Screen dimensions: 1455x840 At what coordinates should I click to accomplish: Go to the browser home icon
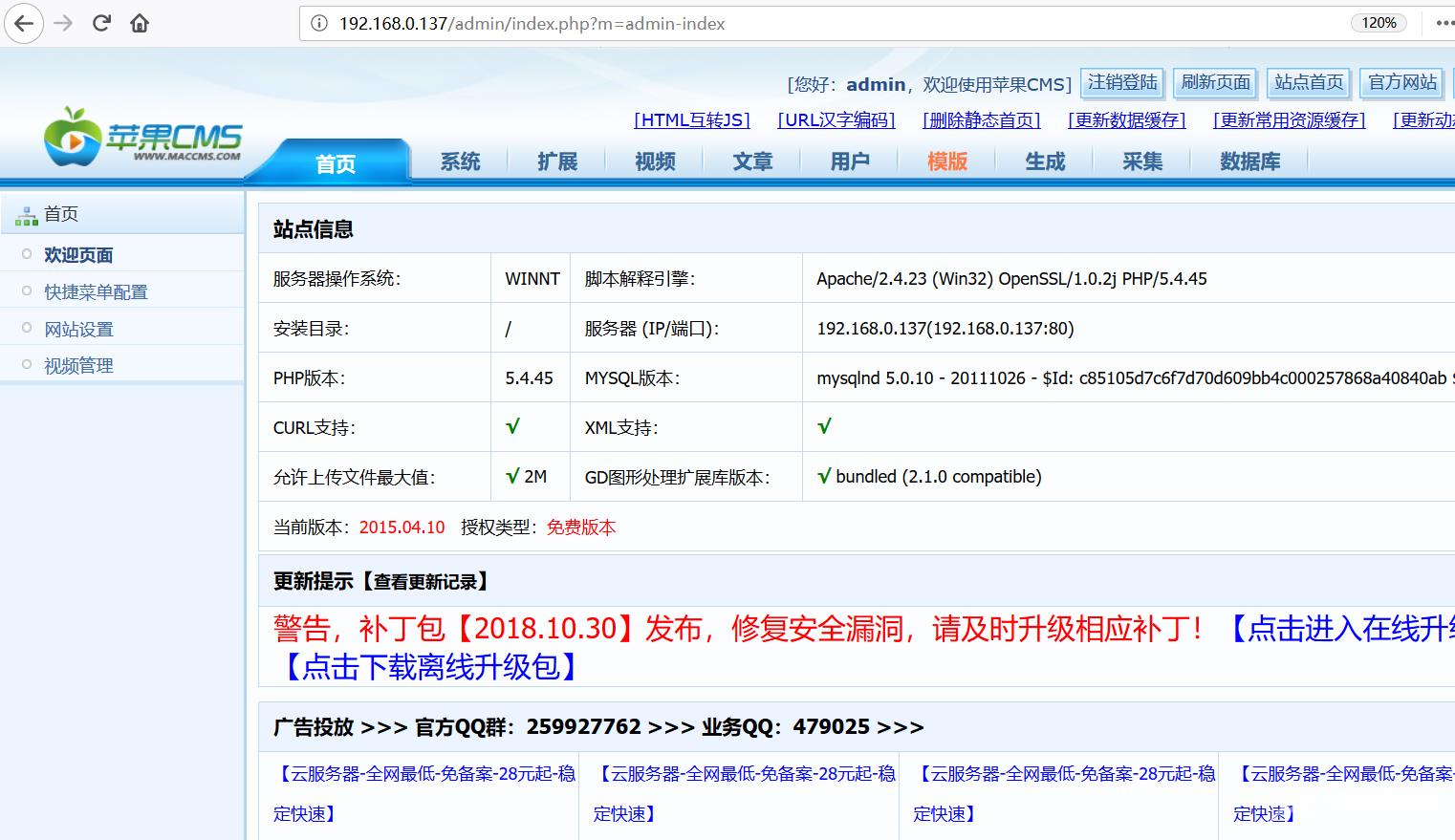140,23
